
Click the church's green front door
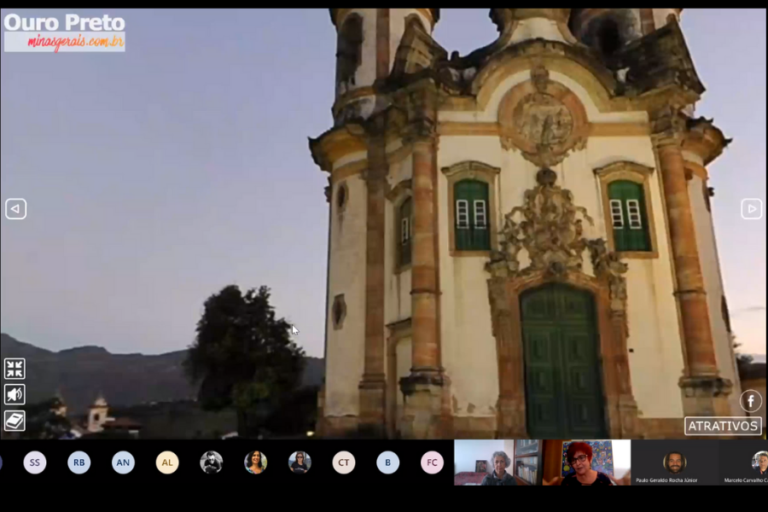562,360
